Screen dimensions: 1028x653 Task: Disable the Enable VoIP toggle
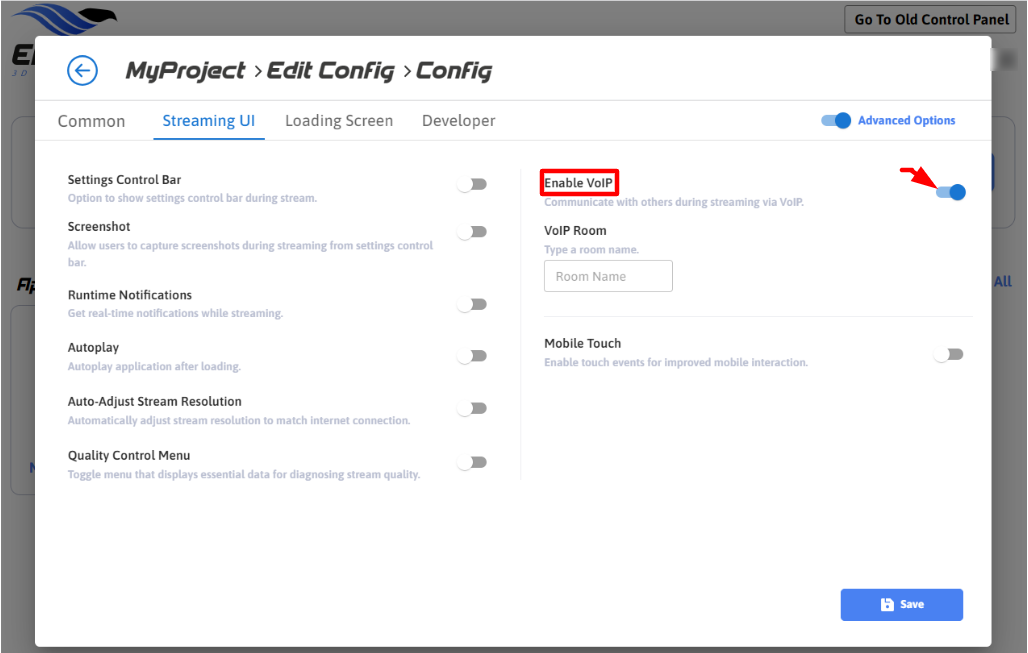click(950, 192)
